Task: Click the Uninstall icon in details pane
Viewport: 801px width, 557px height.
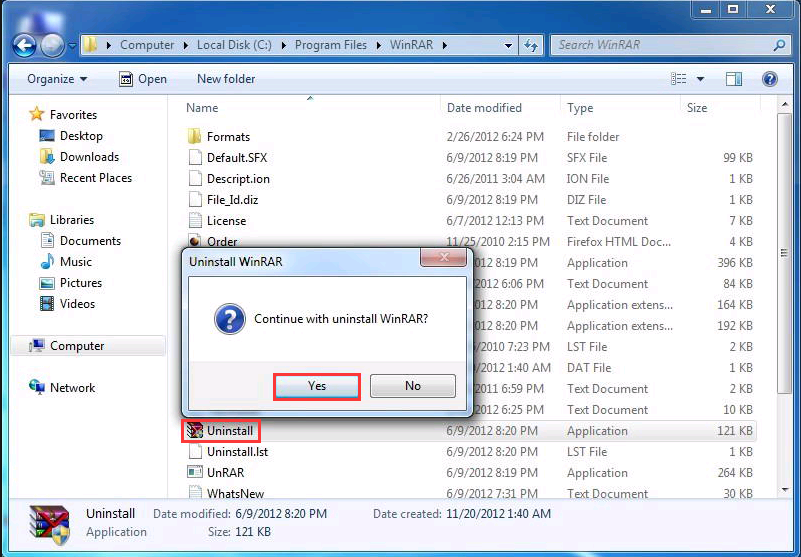Action: tap(50, 525)
